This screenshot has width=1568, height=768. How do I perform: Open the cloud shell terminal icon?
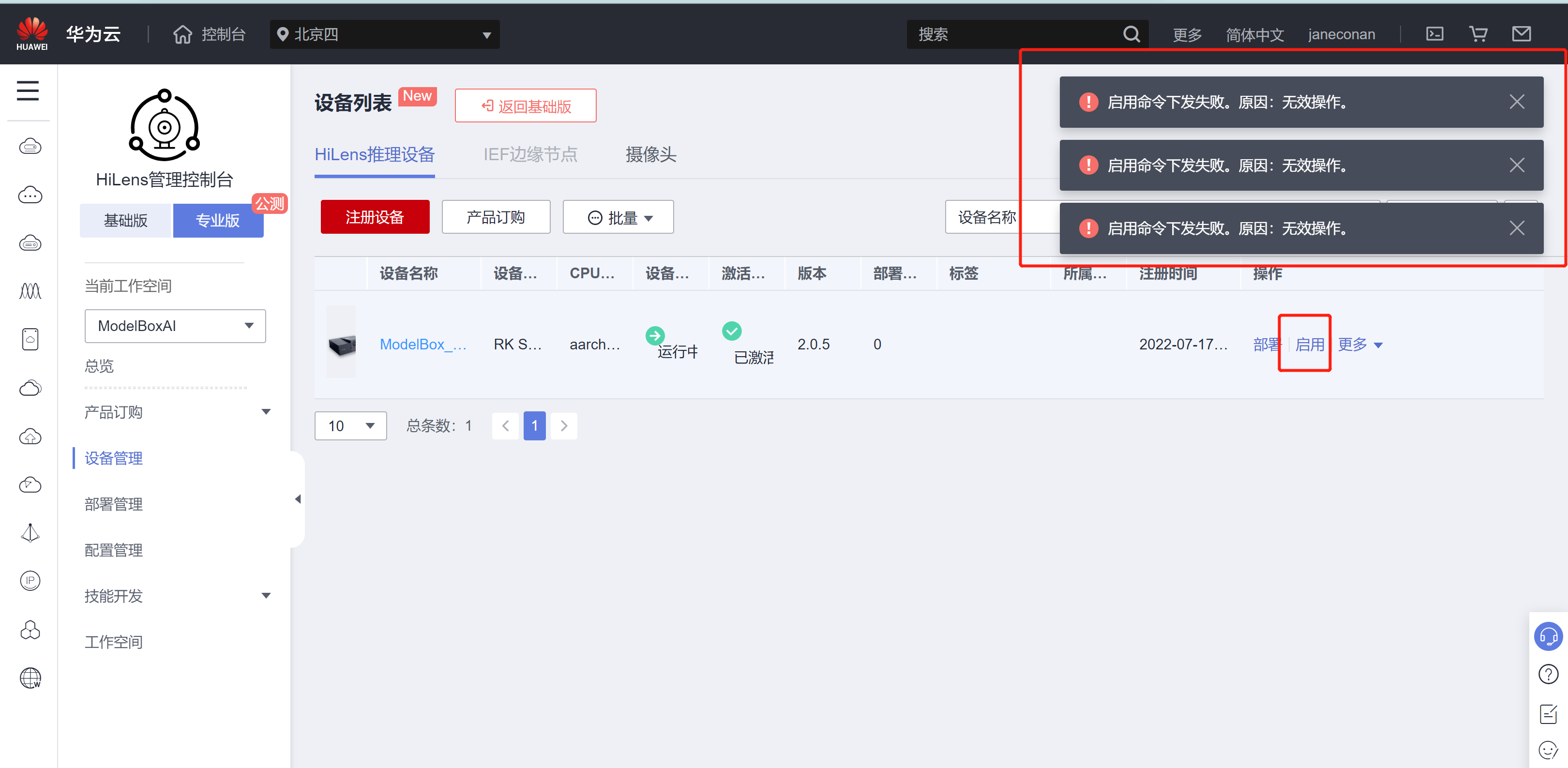(1434, 34)
